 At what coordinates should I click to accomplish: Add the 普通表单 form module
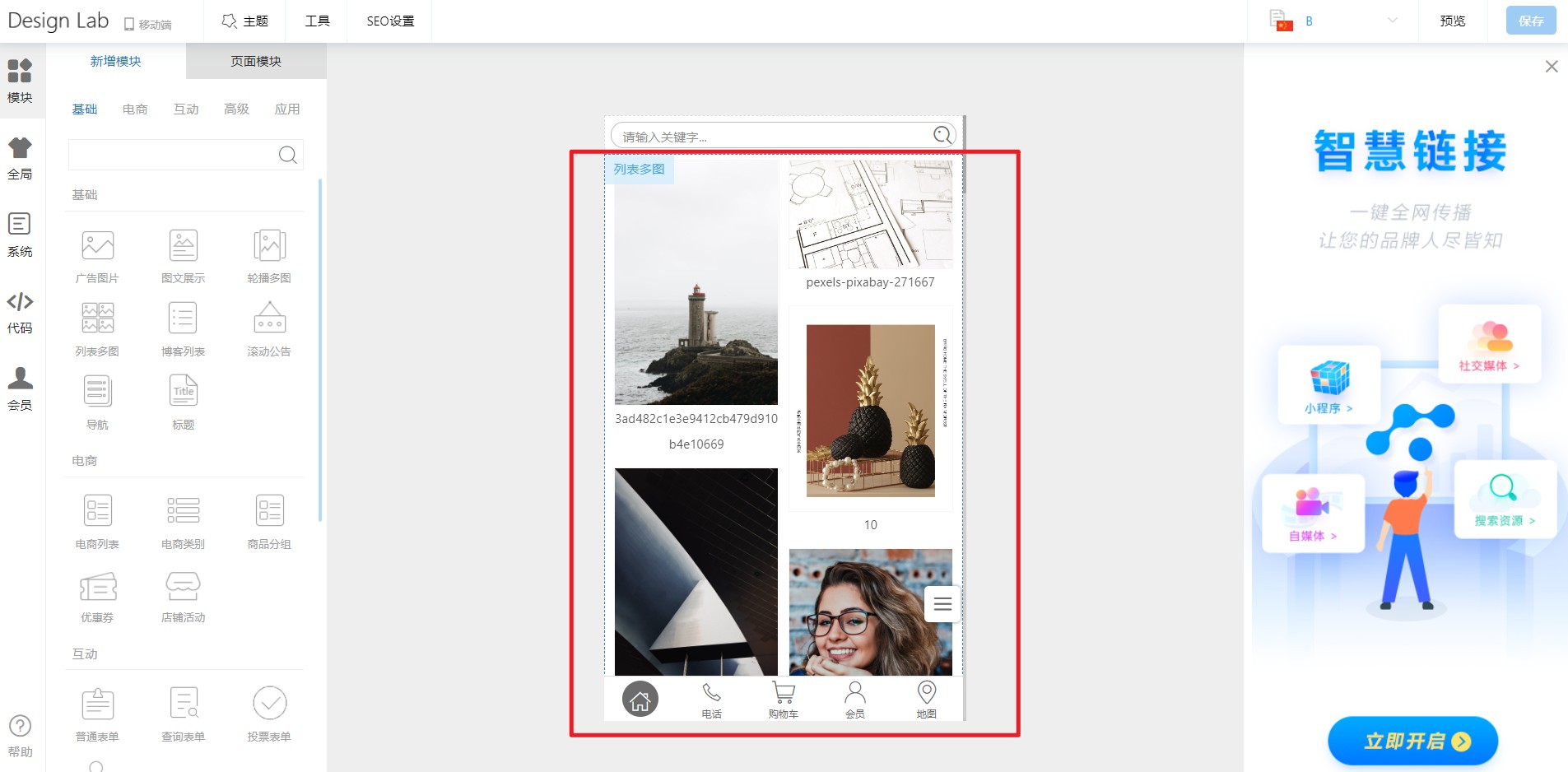coord(97,714)
